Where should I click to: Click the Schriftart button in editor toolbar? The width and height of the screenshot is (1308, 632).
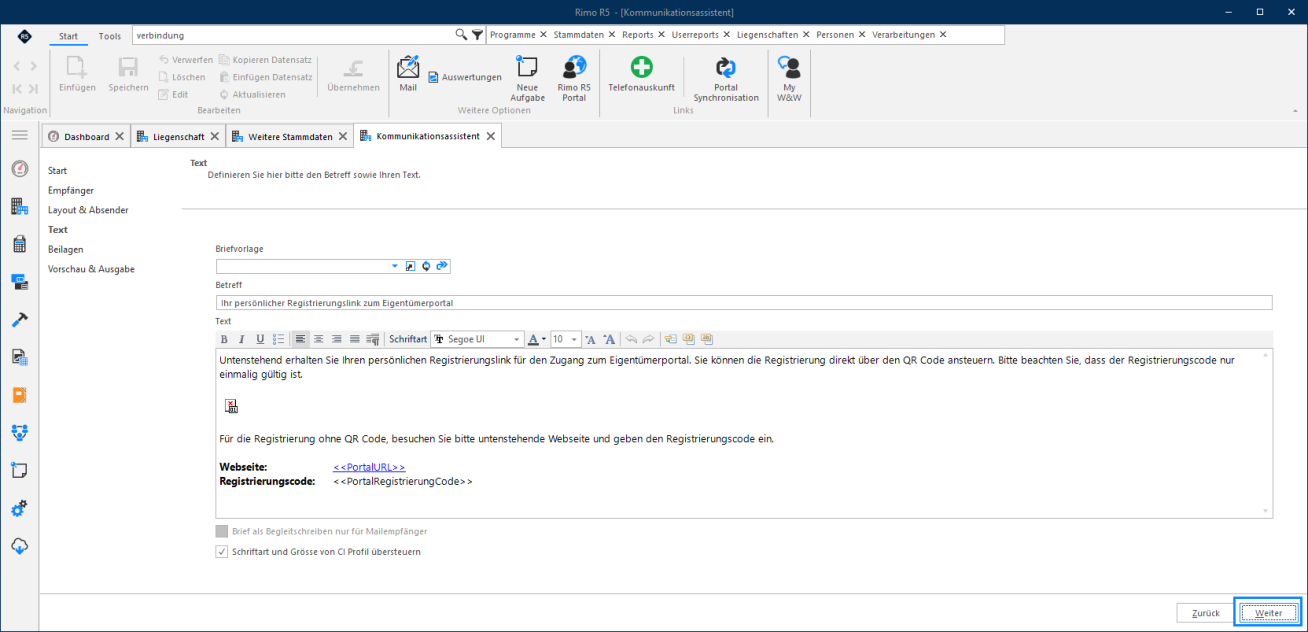pos(408,339)
